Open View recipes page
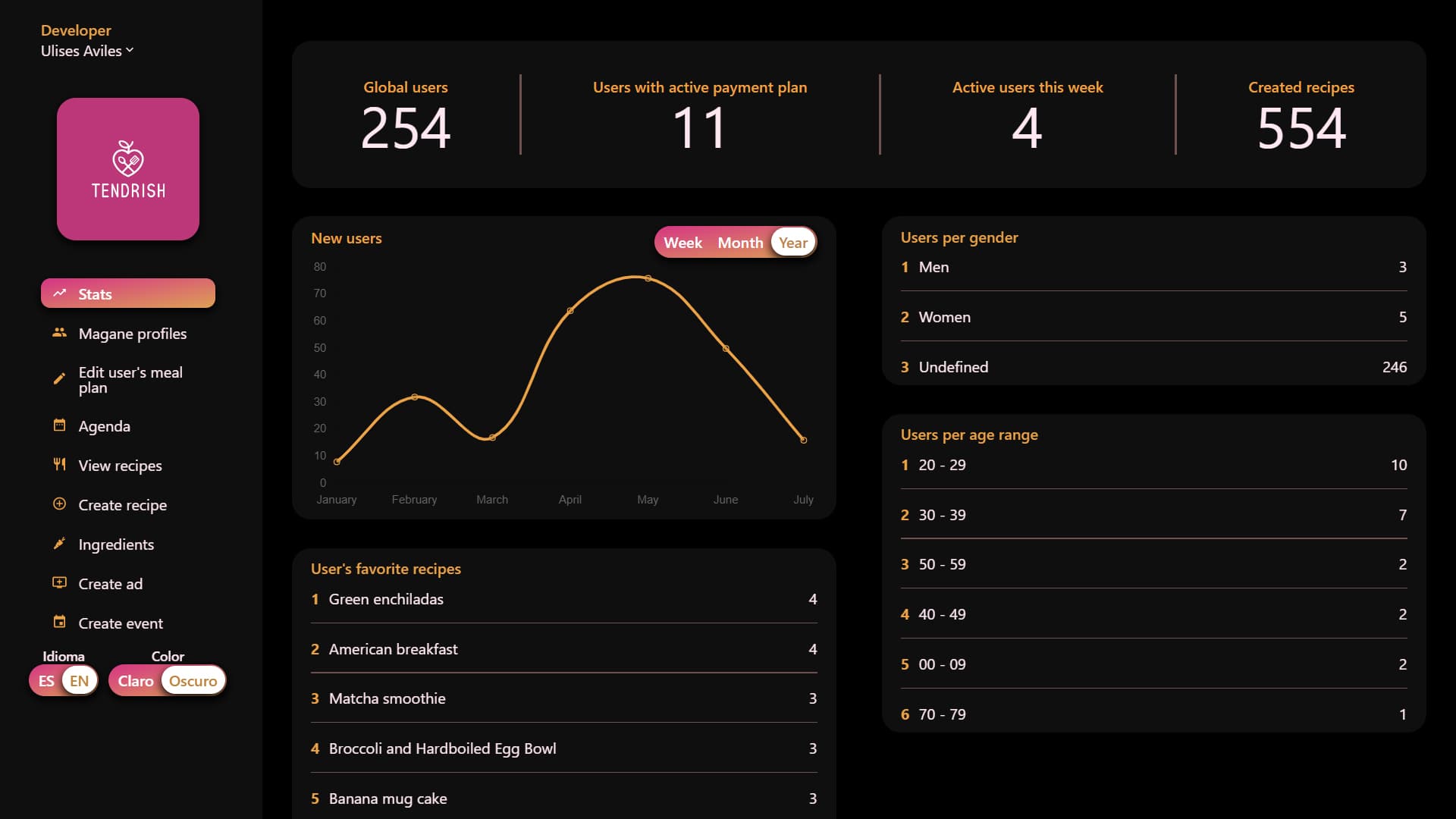The width and height of the screenshot is (1456, 819). tap(128, 466)
